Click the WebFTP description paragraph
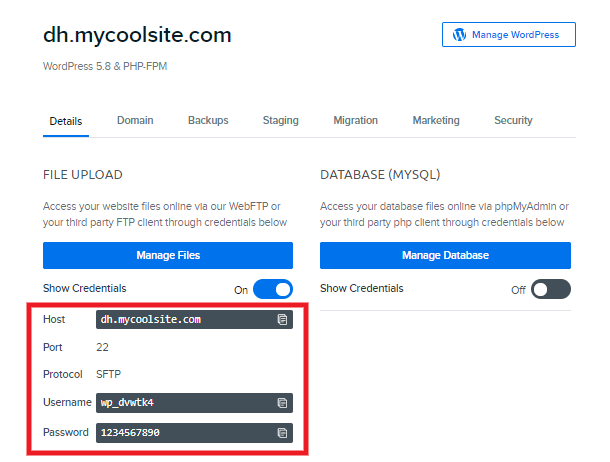Viewport: 610px width, 462px height. [x=165, y=214]
